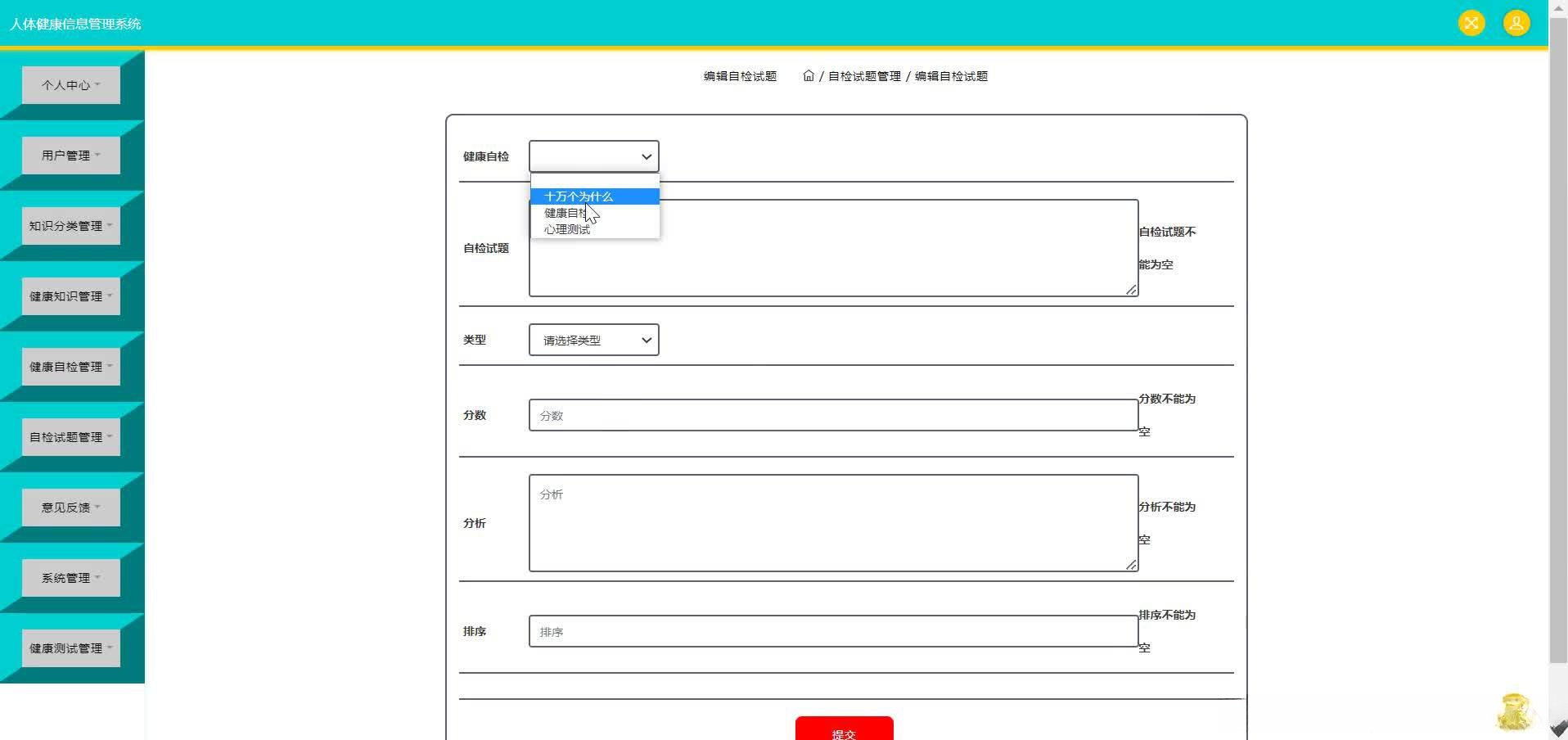Viewport: 1568px width, 740px height.
Task: Click the 人体健康信息管理系统 title
Action: pos(75,24)
